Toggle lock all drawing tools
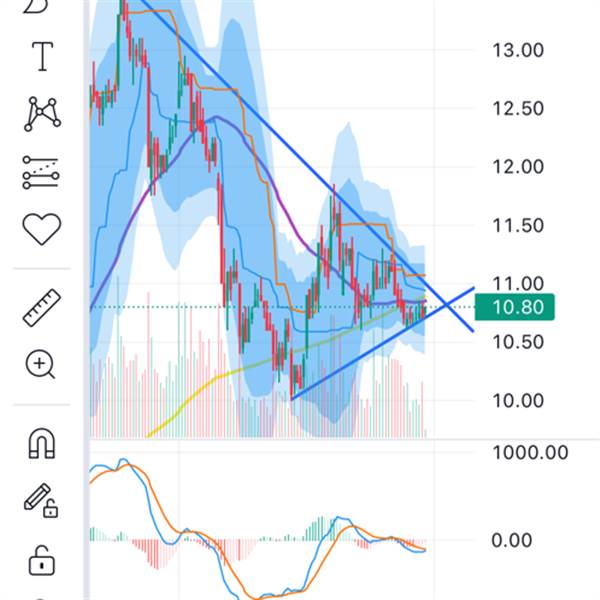The image size is (600, 600). coord(42,560)
